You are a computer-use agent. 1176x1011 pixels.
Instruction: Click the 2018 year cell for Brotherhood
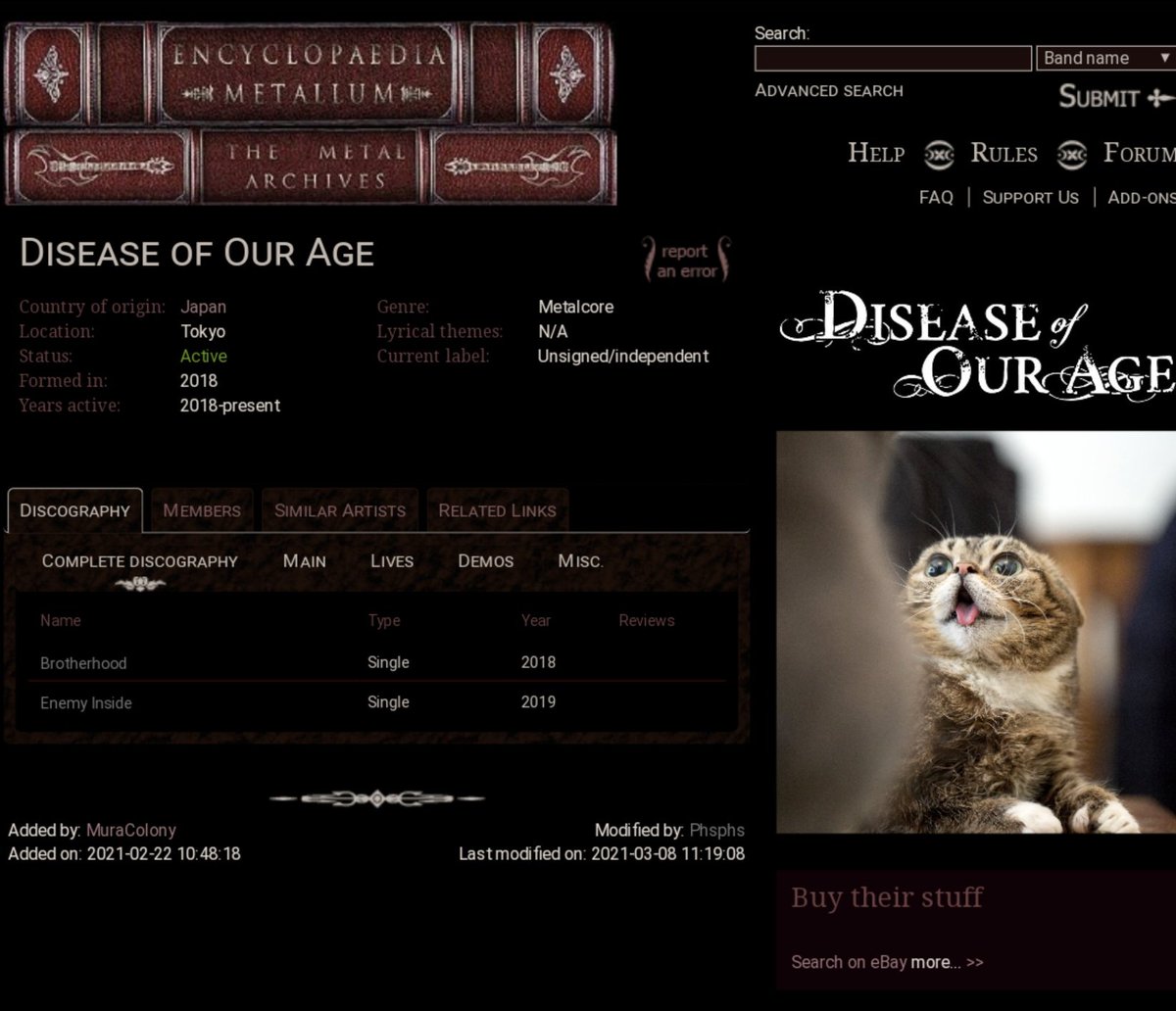538,662
